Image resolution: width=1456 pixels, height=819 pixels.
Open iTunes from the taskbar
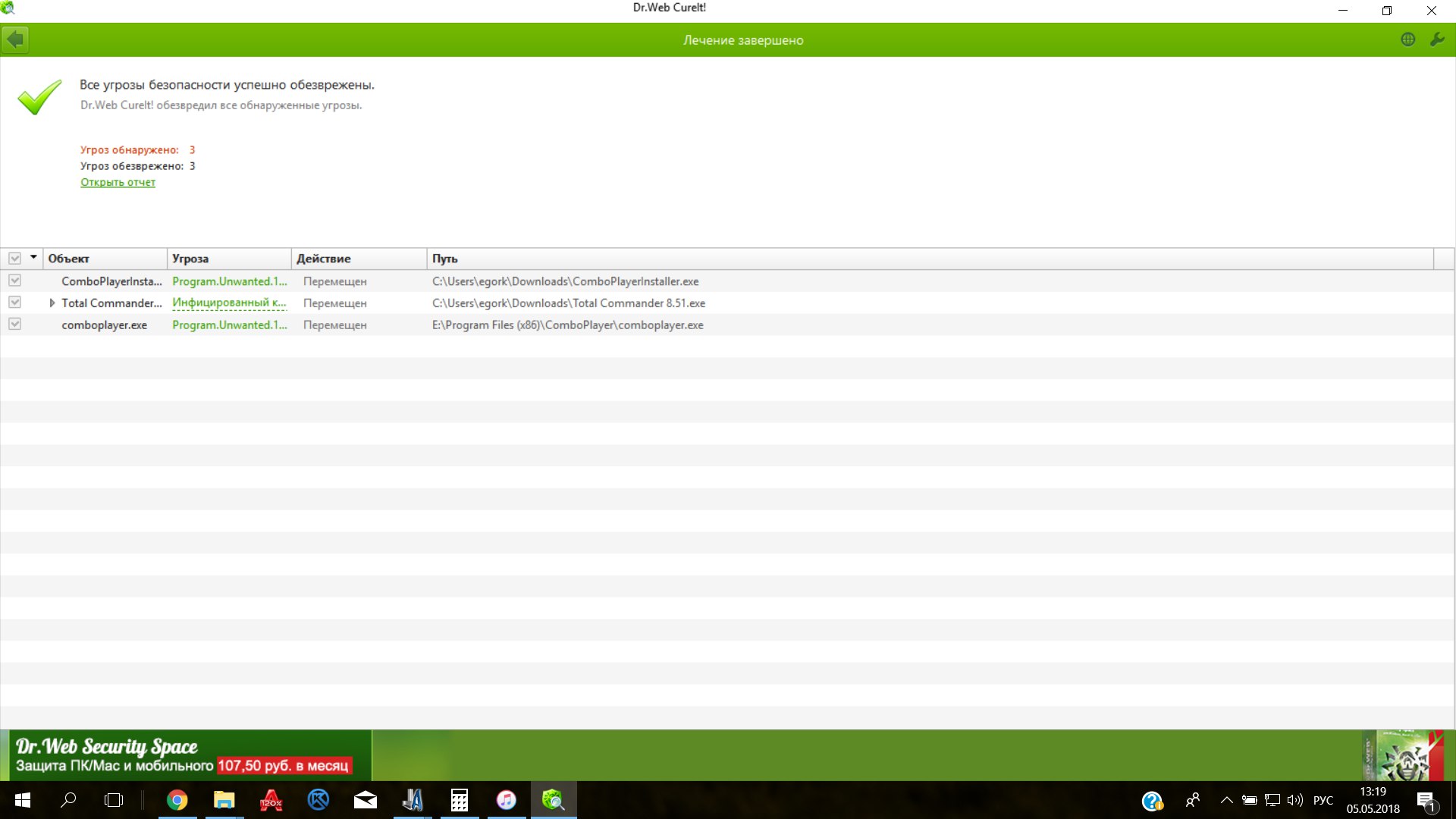tap(506, 800)
